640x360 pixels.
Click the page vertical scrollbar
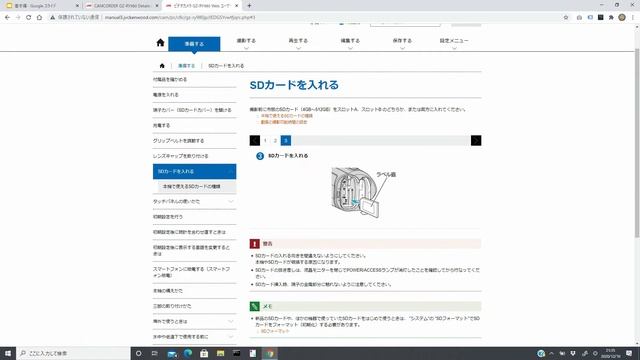pyautogui.click(x=637, y=143)
